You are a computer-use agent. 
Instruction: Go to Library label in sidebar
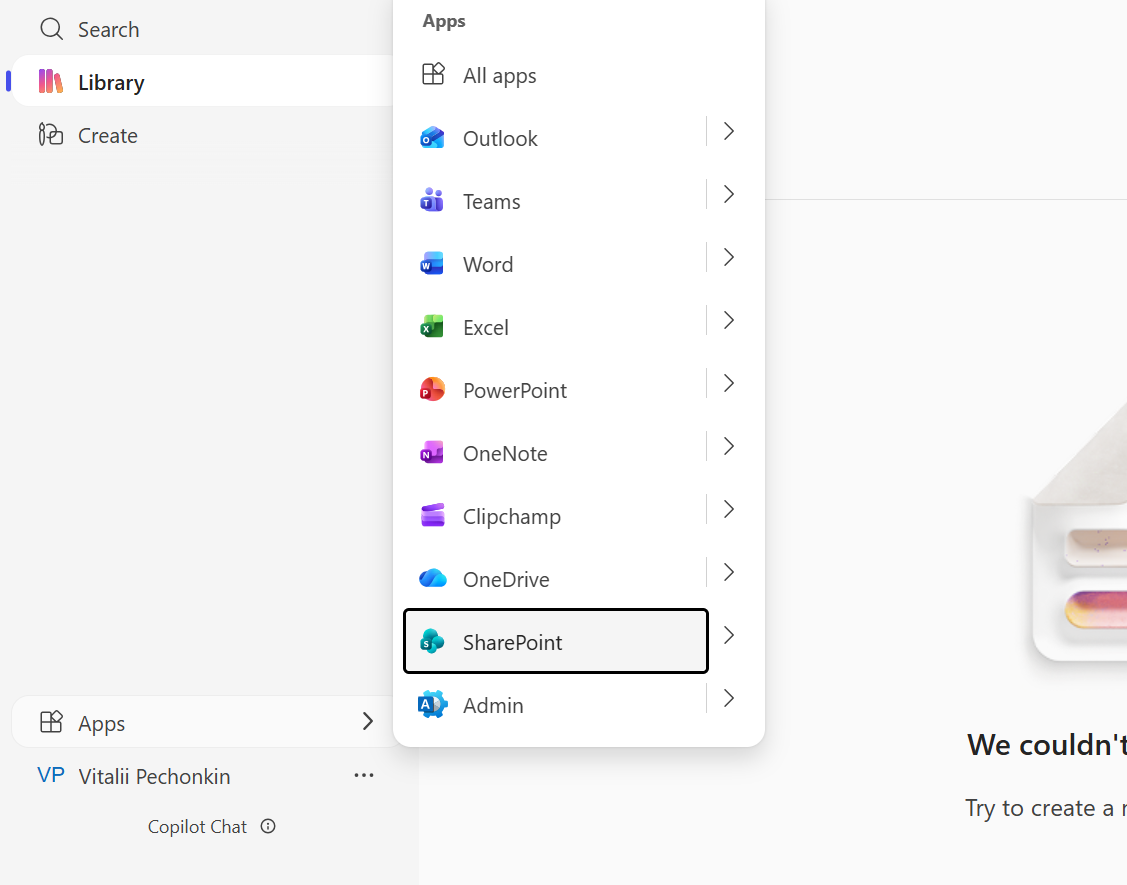[111, 83]
